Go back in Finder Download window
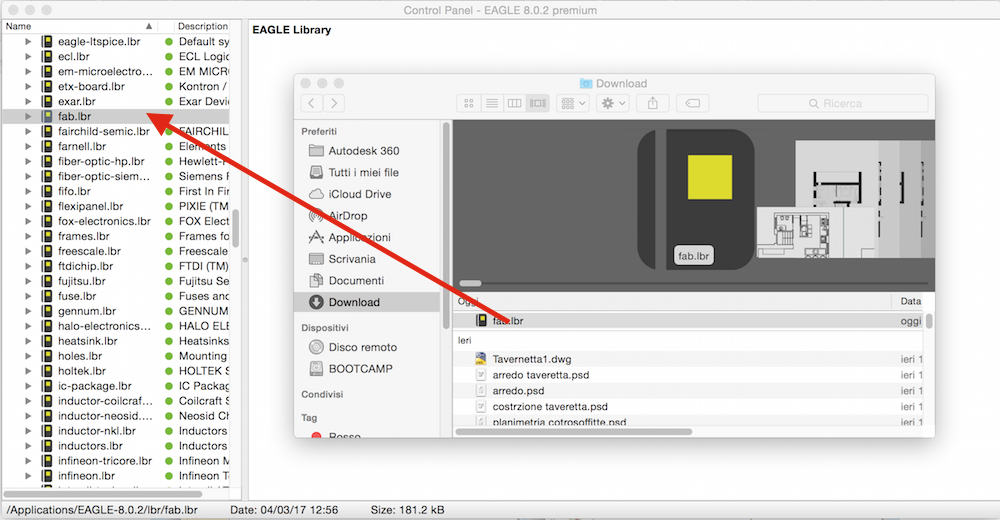The width and height of the screenshot is (1000, 520). click(311, 103)
